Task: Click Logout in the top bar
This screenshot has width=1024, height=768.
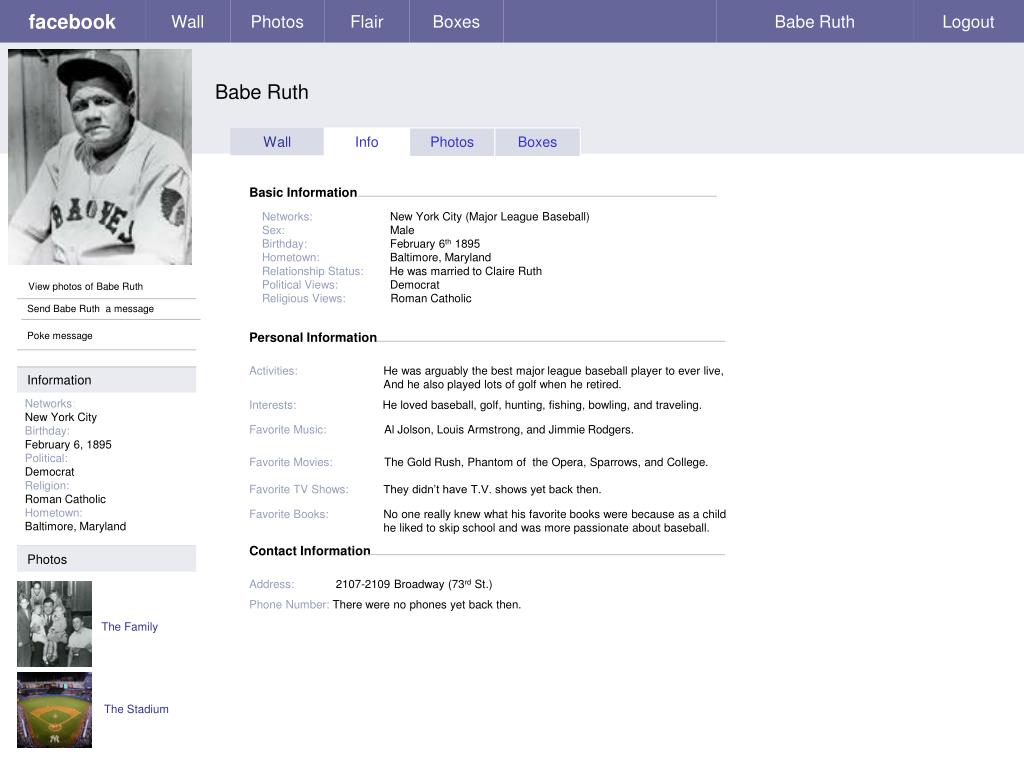Action: pyautogui.click(x=968, y=22)
